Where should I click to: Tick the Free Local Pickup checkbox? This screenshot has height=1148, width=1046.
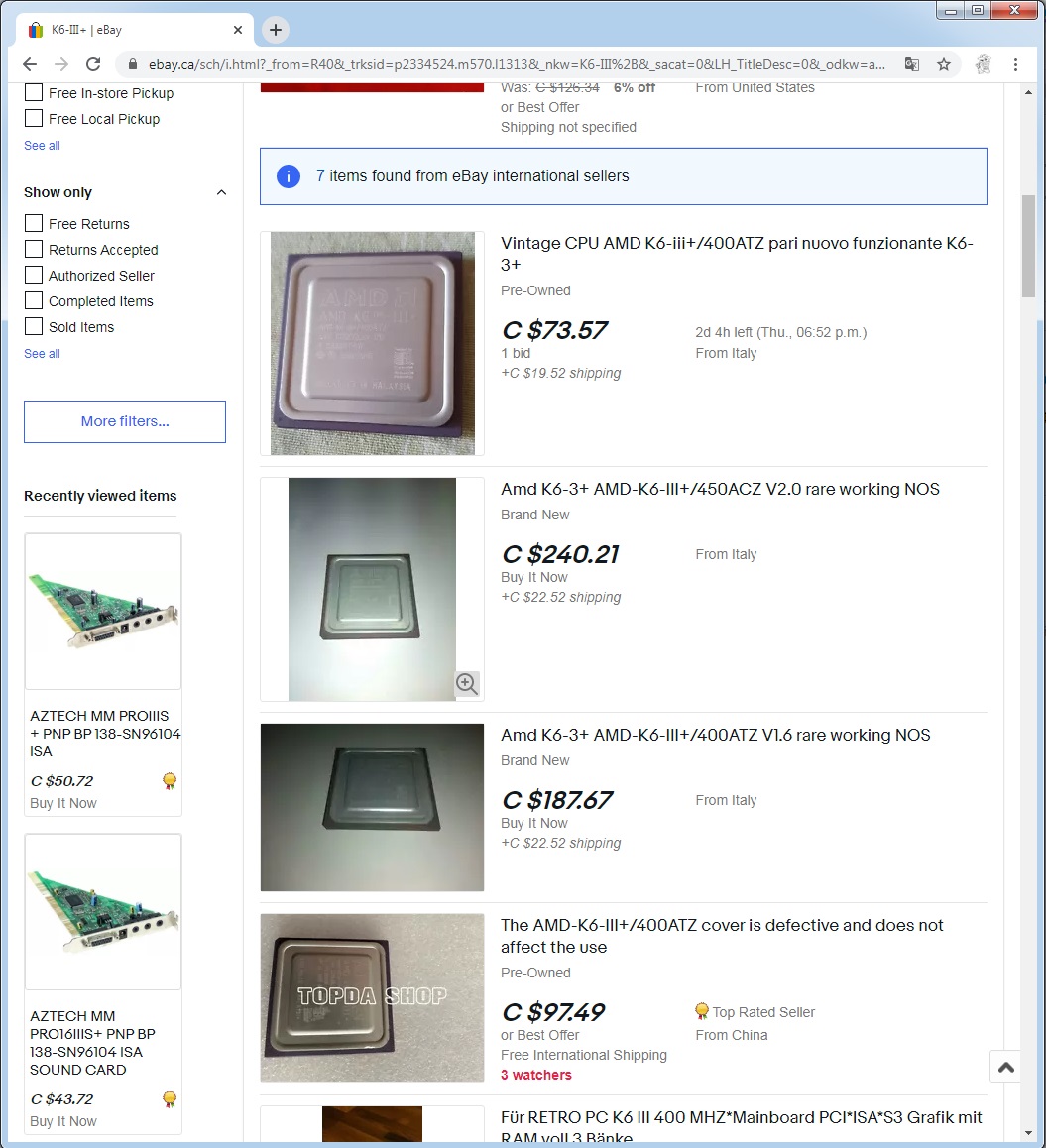[x=34, y=118]
